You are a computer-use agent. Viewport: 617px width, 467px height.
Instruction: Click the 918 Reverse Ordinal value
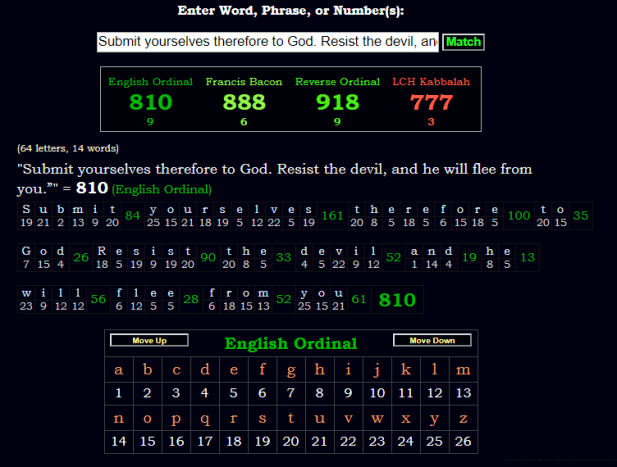point(338,102)
